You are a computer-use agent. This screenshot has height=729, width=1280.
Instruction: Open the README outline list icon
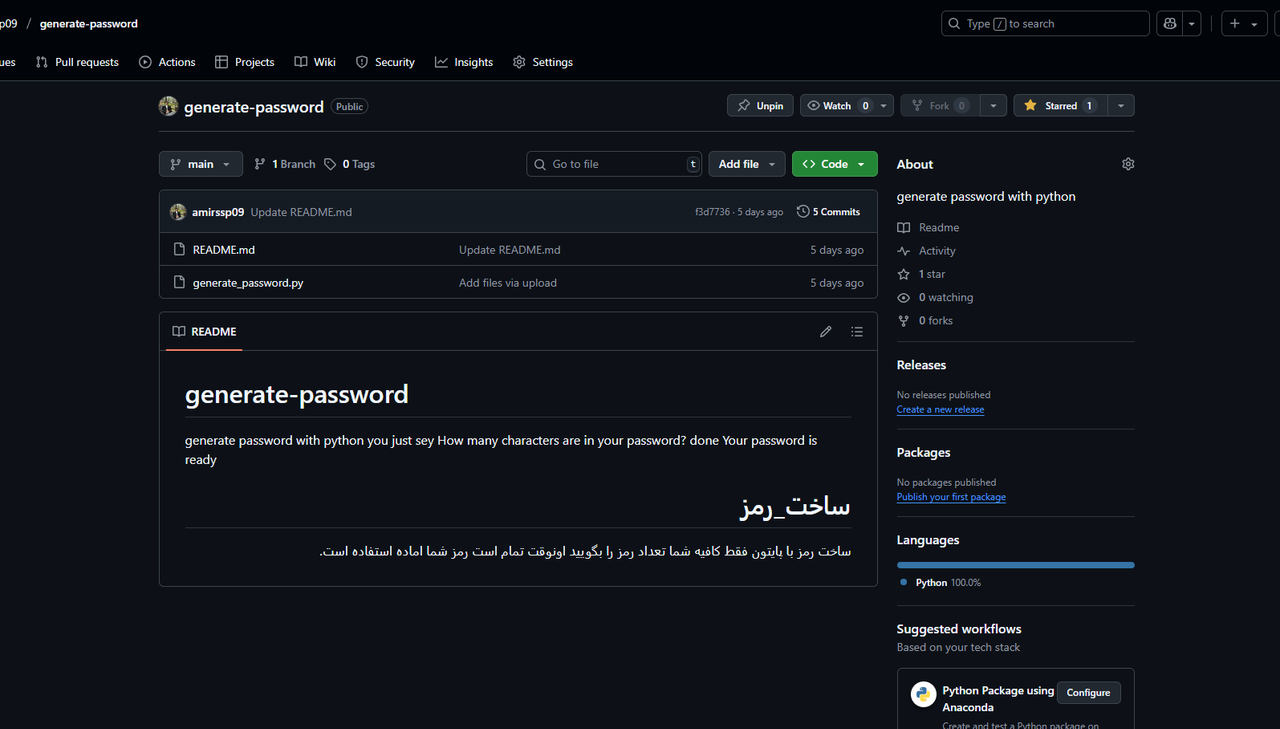(x=857, y=332)
